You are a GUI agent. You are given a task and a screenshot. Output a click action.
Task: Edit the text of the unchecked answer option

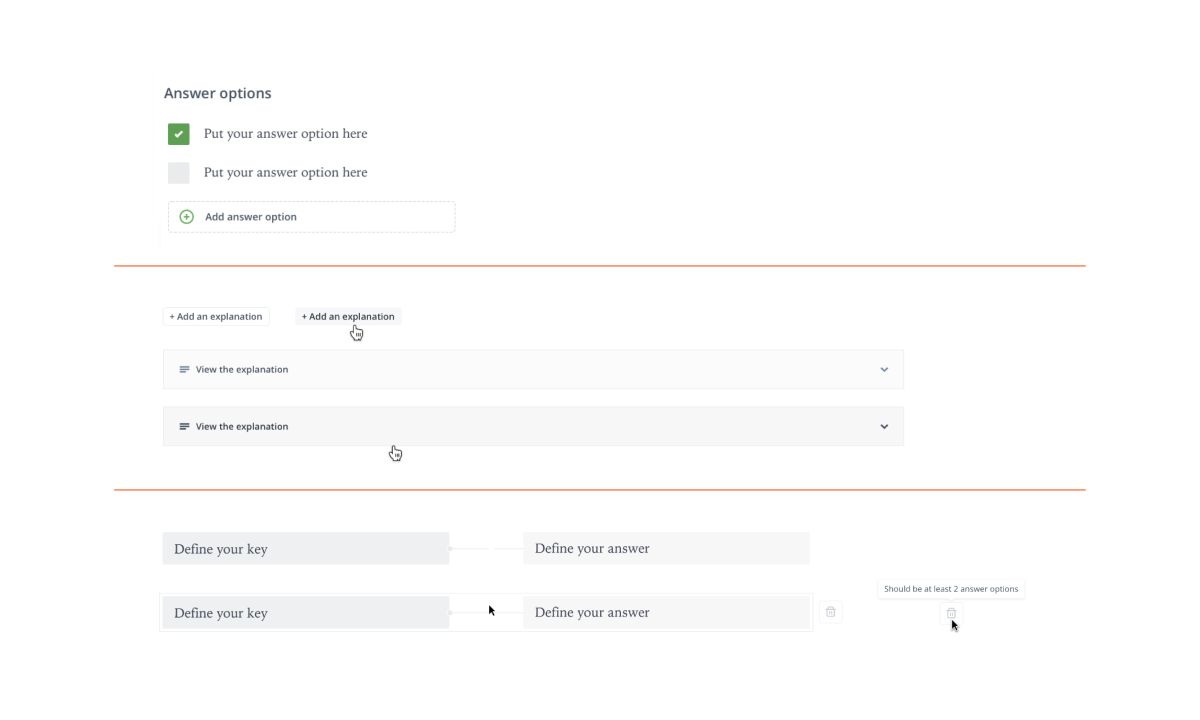click(x=285, y=173)
